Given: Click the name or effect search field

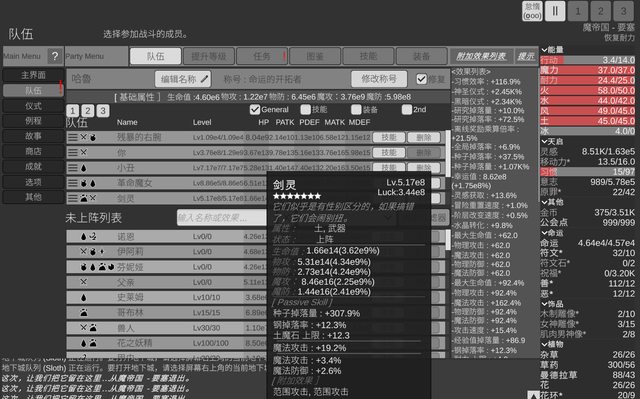Looking at the screenshot, I should (222, 217).
